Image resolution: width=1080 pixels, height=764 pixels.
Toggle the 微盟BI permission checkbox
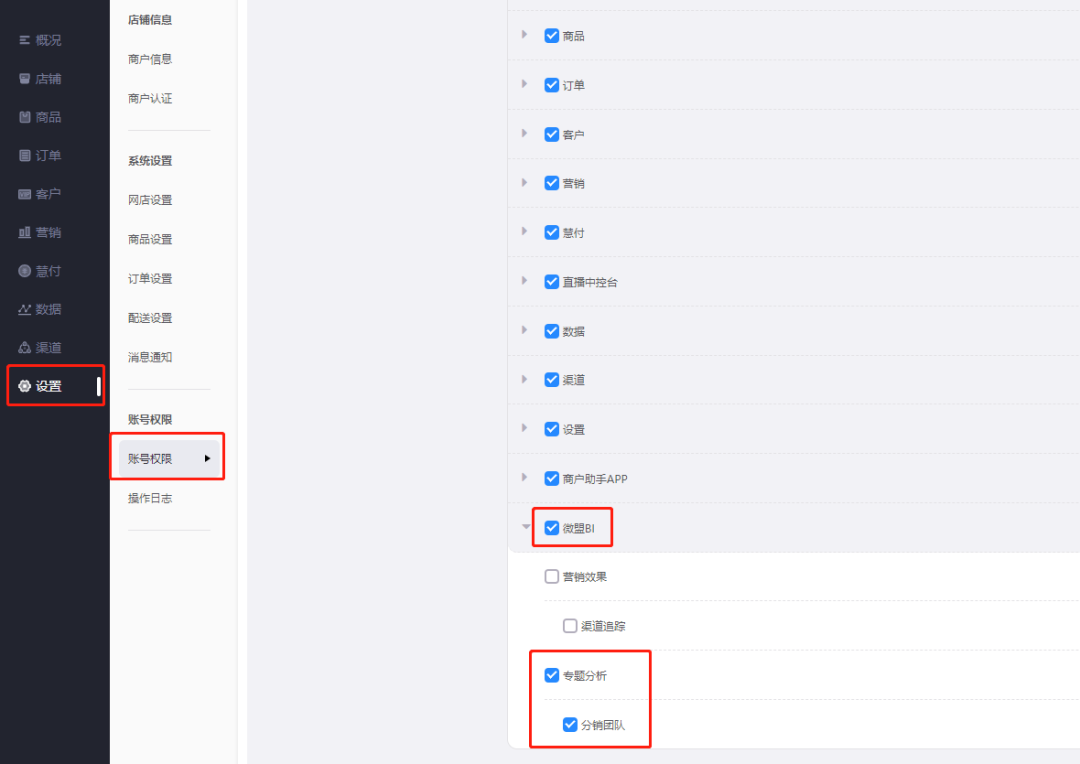(x=552, y=528)
